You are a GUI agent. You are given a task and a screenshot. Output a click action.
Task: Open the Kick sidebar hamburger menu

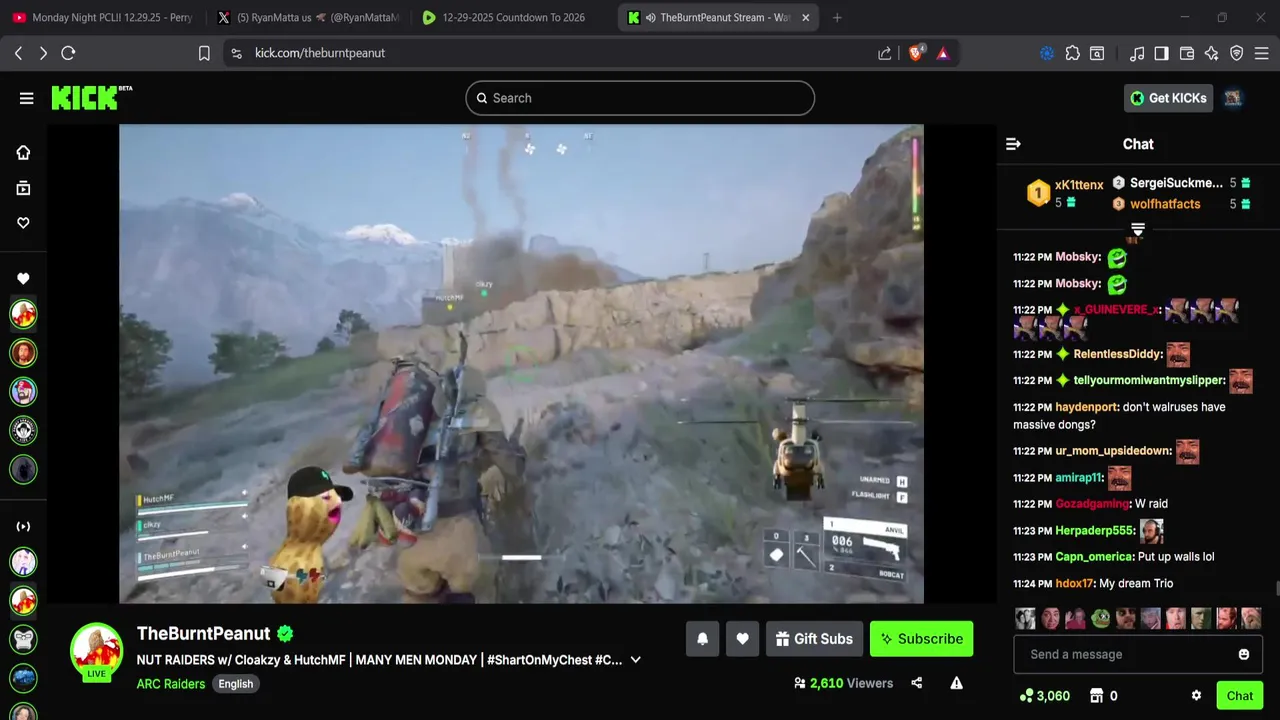coord(26,98)
